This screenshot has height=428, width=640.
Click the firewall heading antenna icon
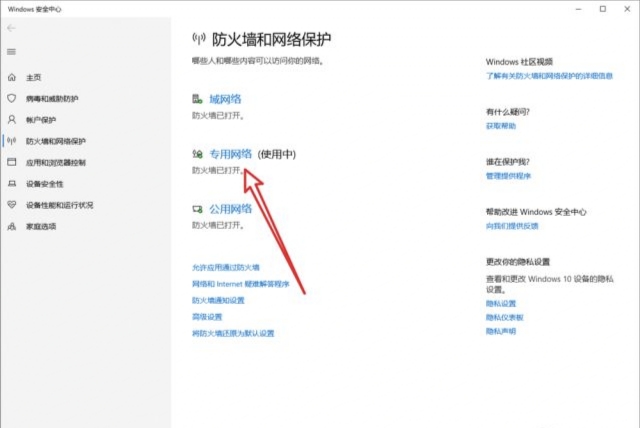[x=199, y=39]
